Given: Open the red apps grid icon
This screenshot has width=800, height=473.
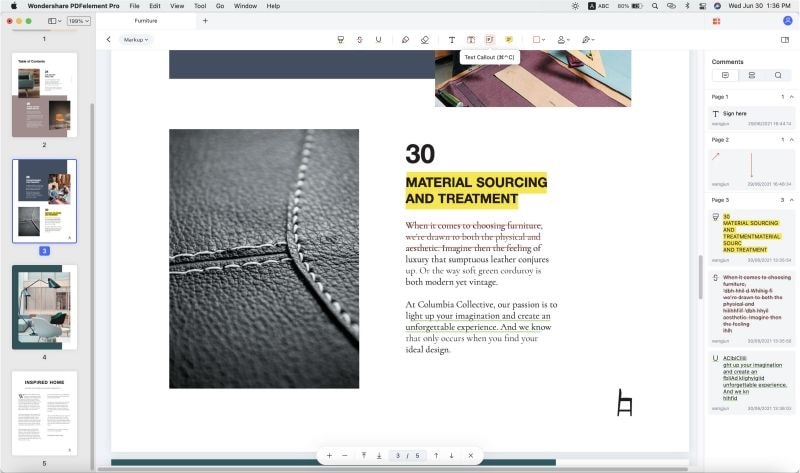Looking at the screenshot, I should tap(716, 21).
